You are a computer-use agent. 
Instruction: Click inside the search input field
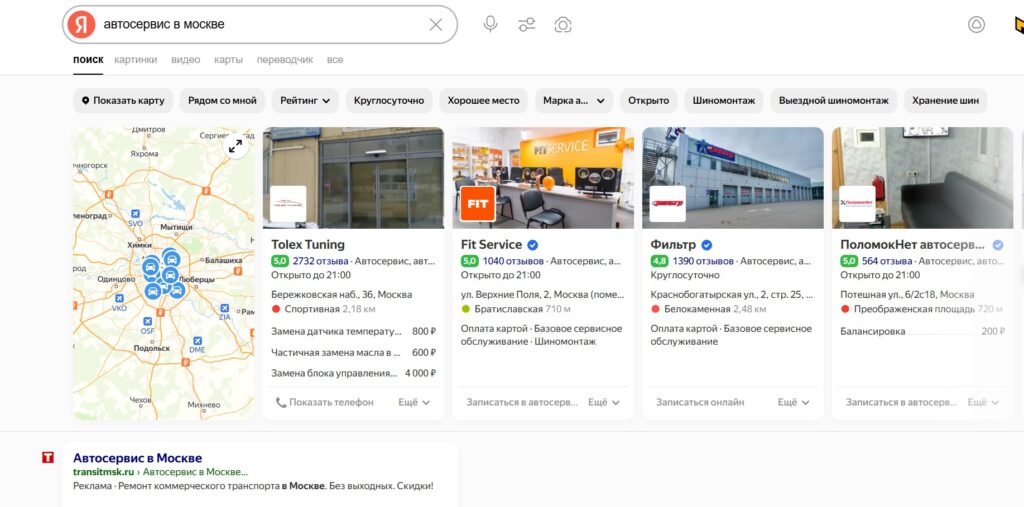261,25
